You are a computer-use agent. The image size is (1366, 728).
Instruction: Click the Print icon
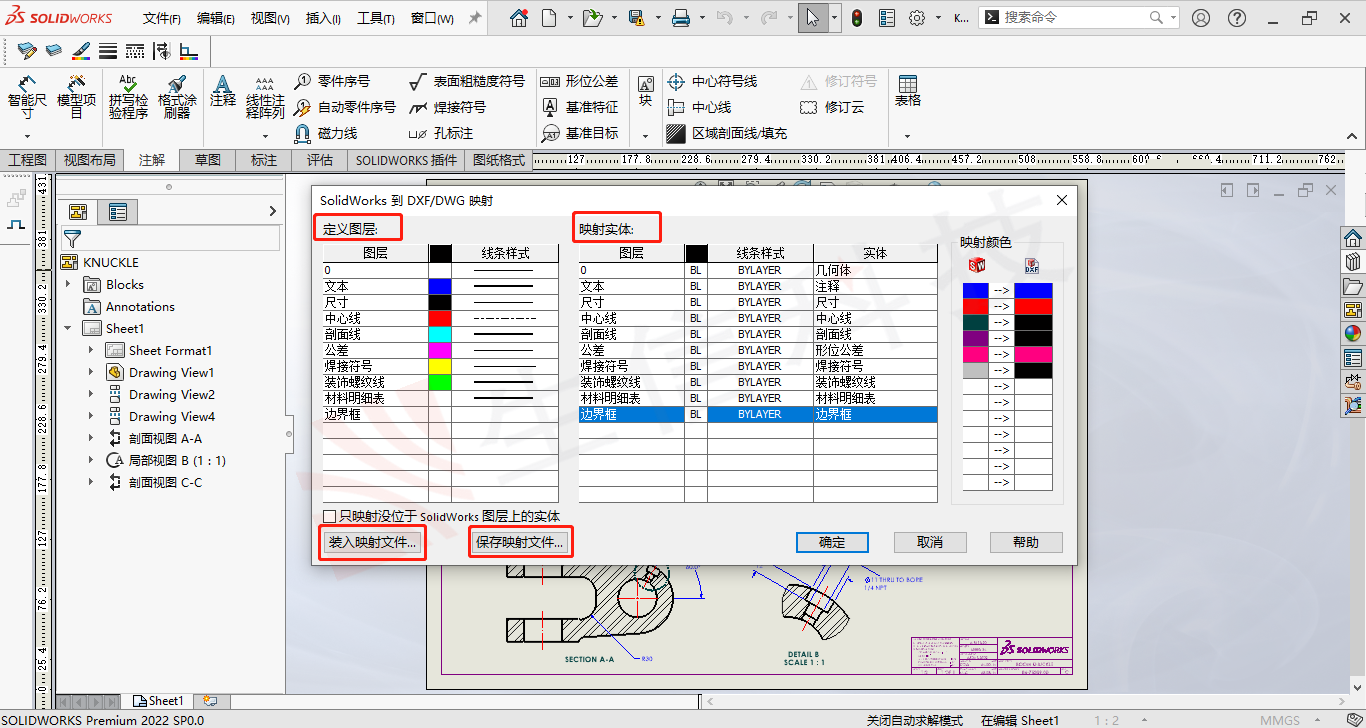pyautogui.click(x=681, y=18)
